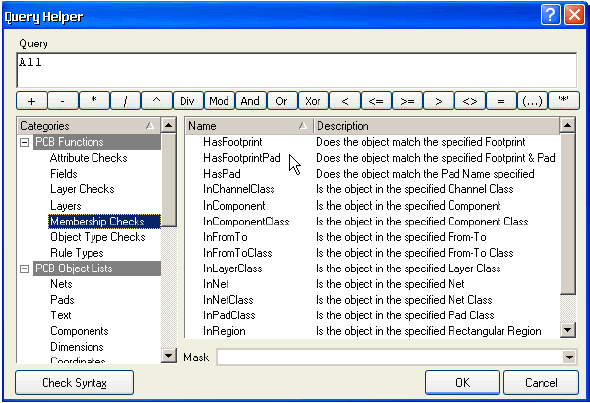The width and height of the screenshot is (590, 403).
Task: Select Attribute Checks in the tree
Action: point(89,158)
